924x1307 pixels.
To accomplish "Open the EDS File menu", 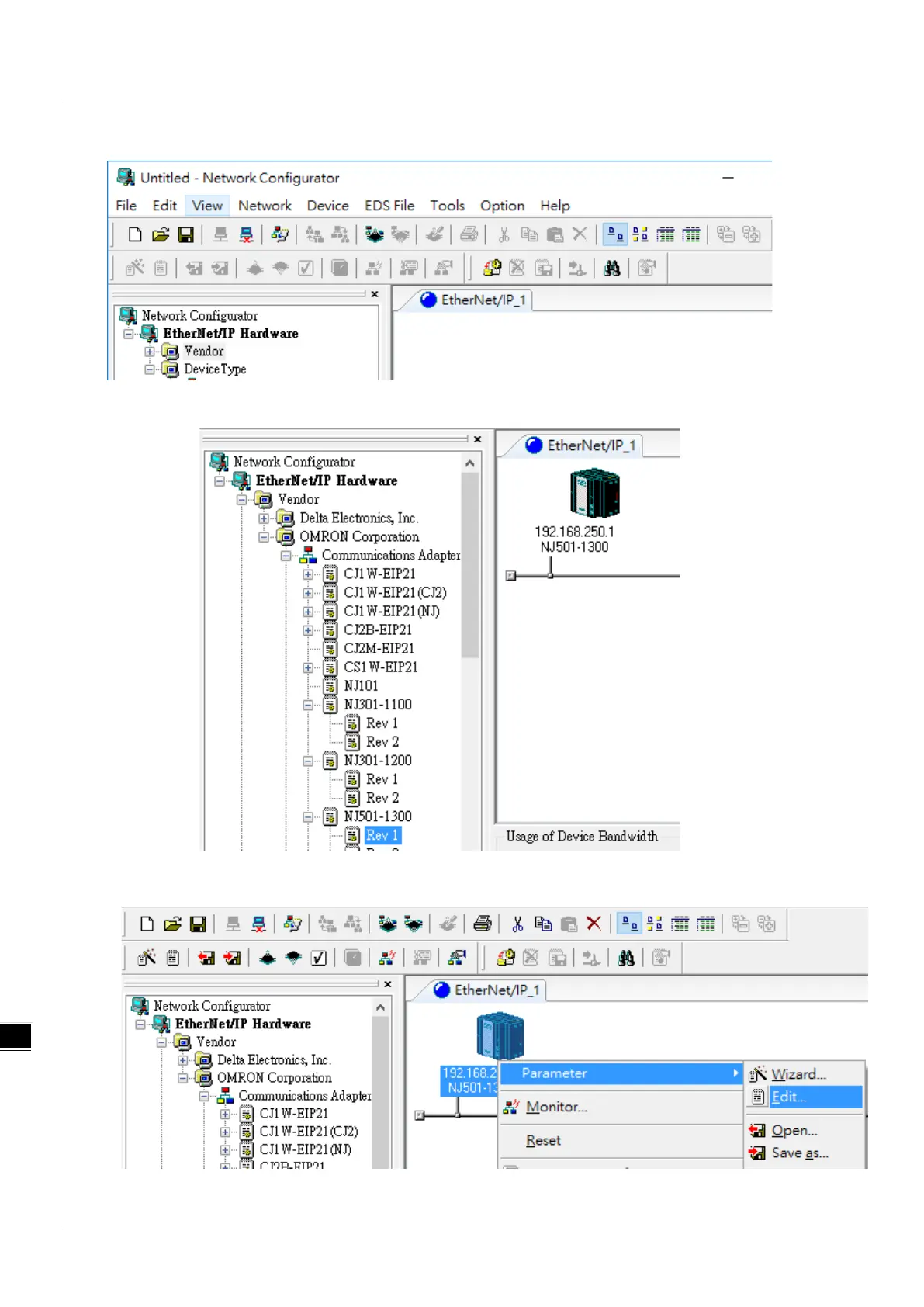I will point(389,206).
